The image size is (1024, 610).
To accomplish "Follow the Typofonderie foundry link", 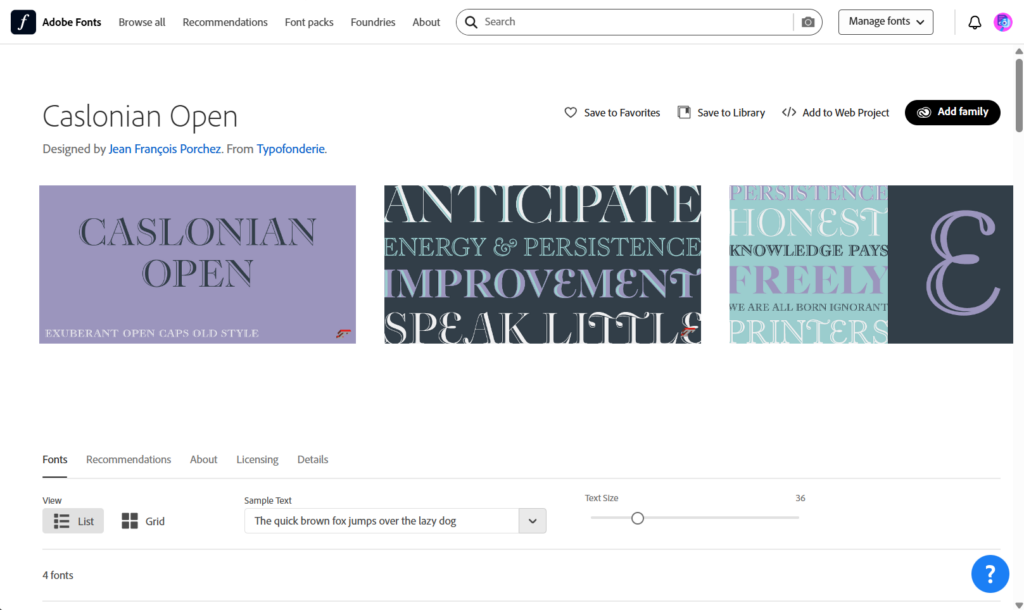I will [x=291, y=149].
